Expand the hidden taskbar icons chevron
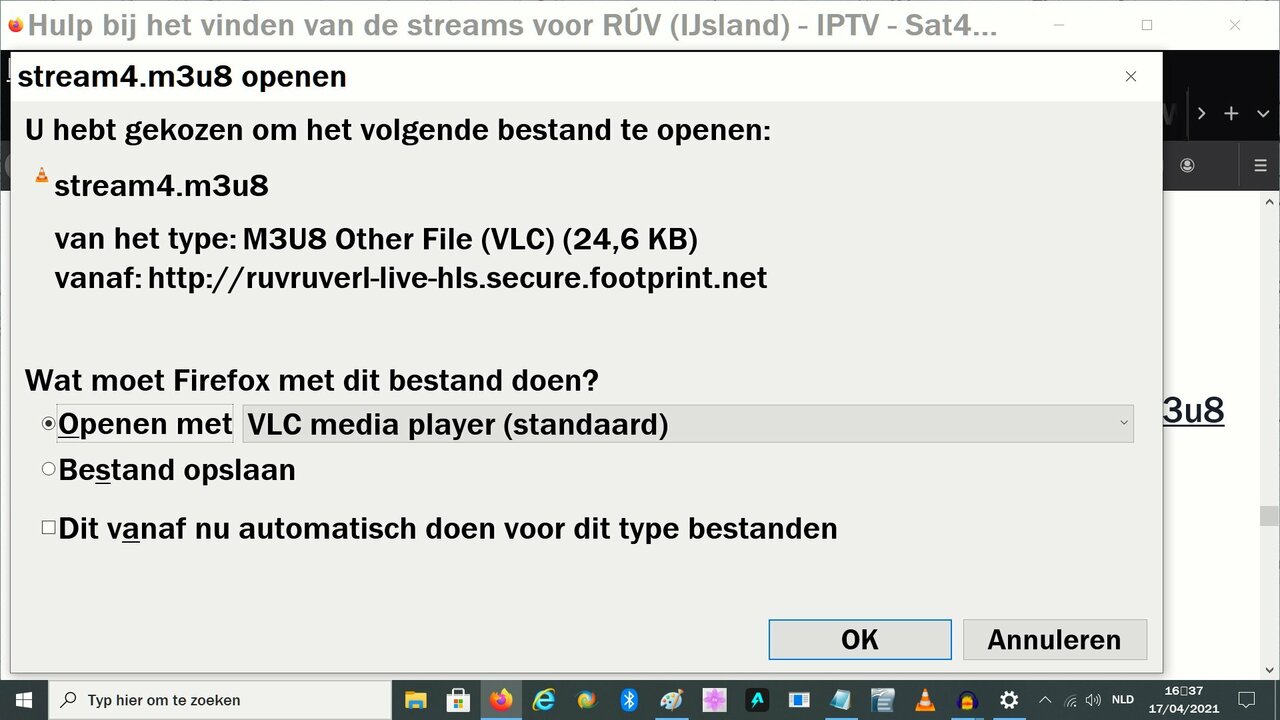Screen dimensions: 1280x720 click(1044, 700)
